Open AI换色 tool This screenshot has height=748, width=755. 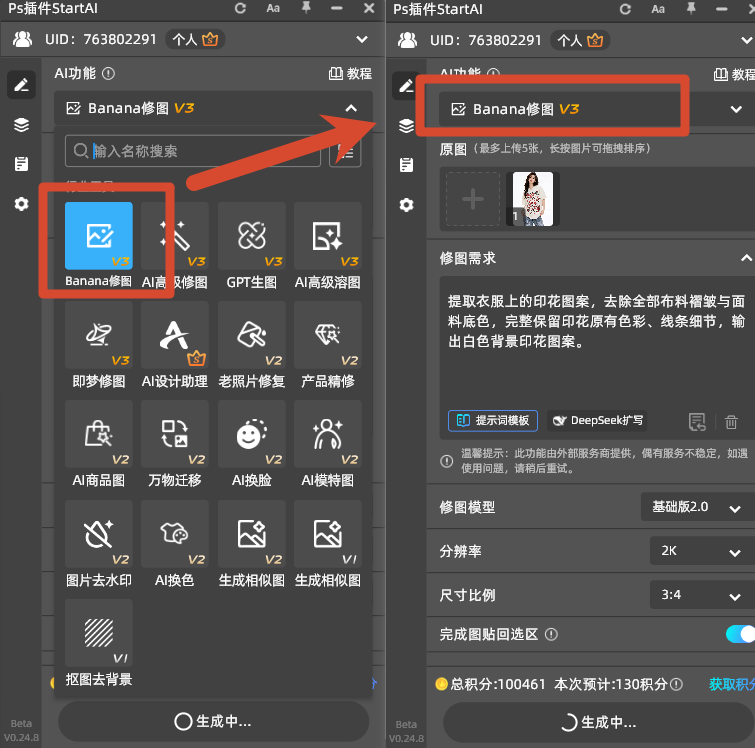point(175,534)
